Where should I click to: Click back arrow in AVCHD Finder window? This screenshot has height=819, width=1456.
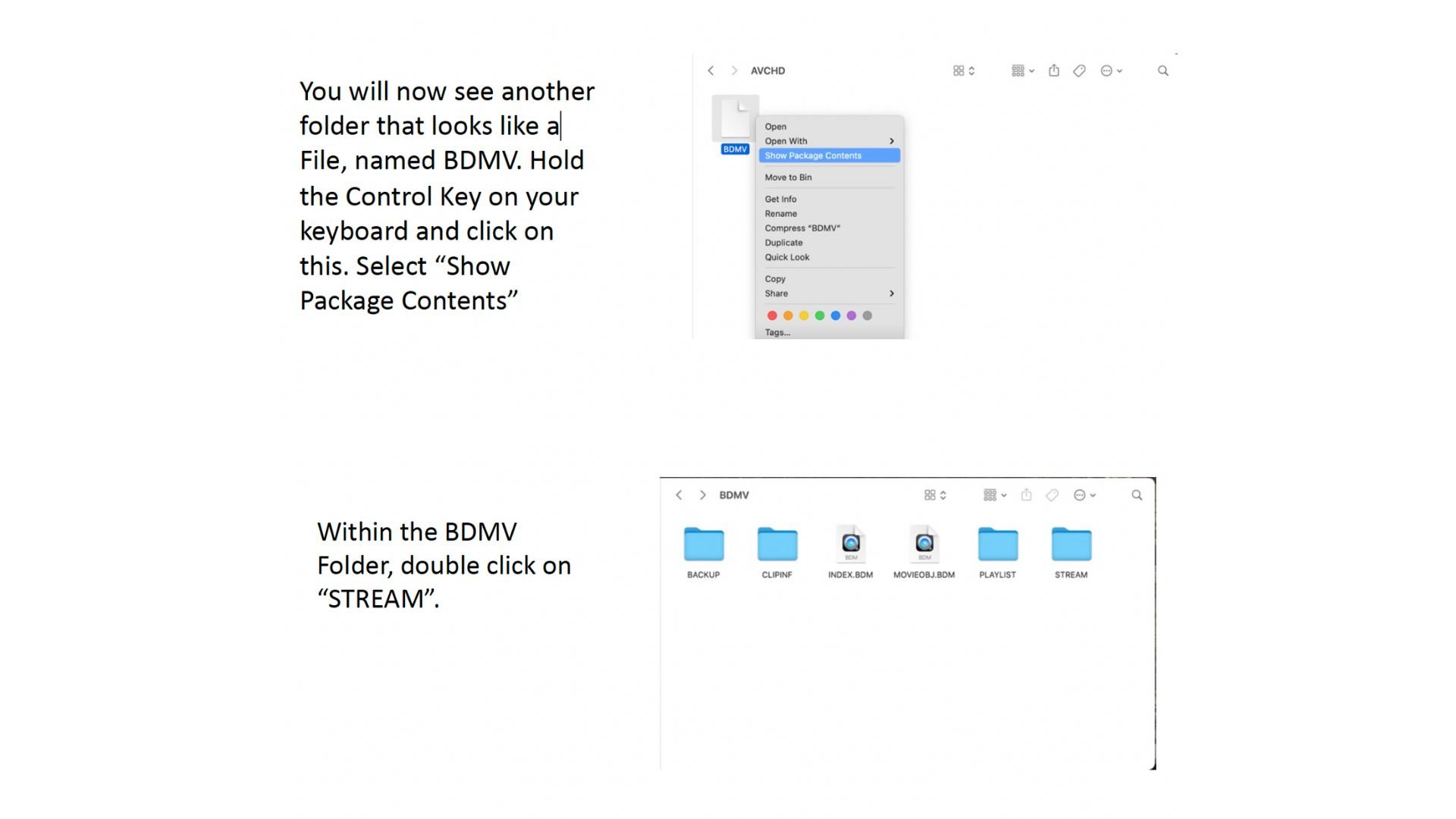coord(711,71)
